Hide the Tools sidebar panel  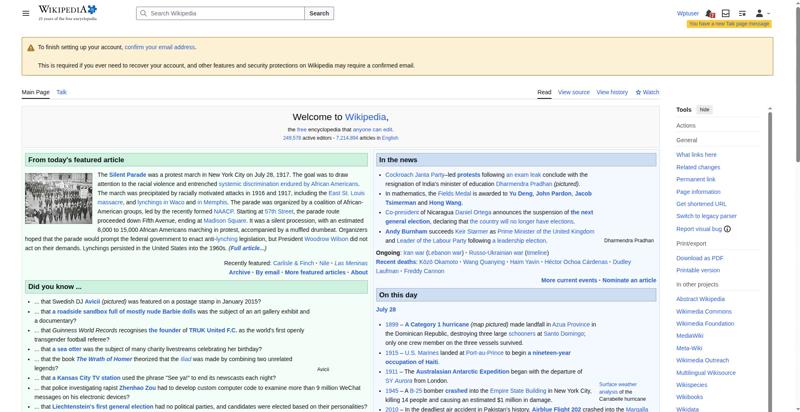[x=704, y=110]
